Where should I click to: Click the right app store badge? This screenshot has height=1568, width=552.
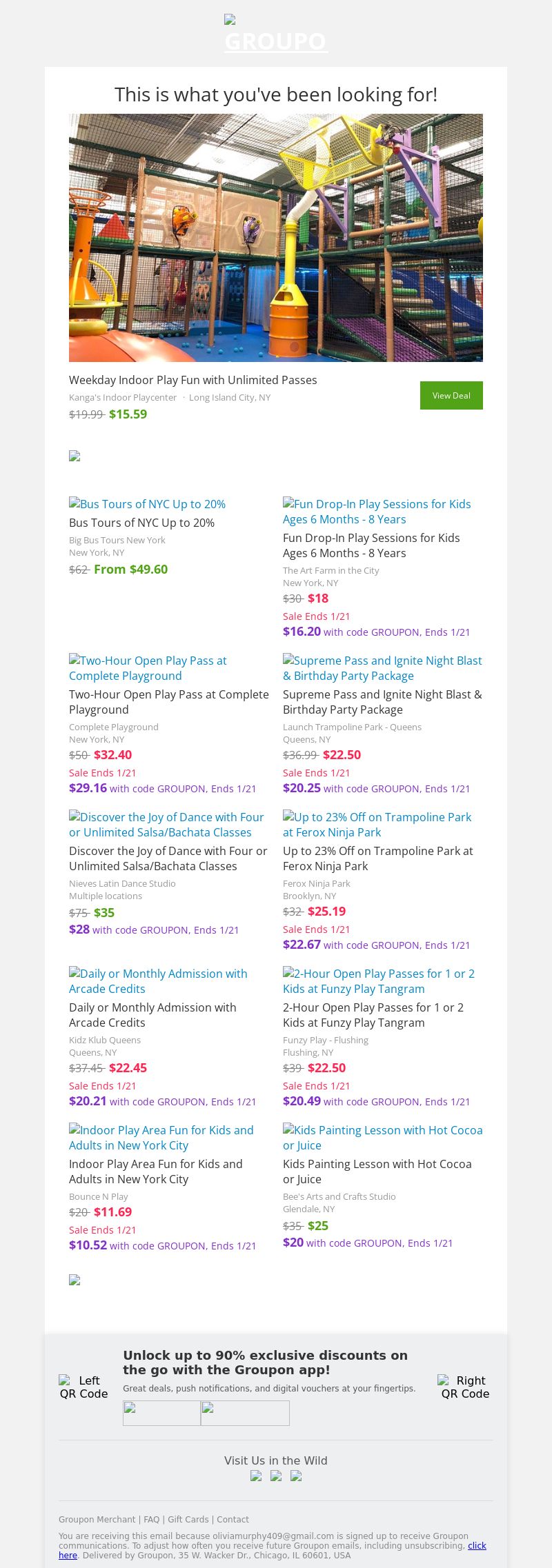pyautogui.click(x=245, y=1413)
